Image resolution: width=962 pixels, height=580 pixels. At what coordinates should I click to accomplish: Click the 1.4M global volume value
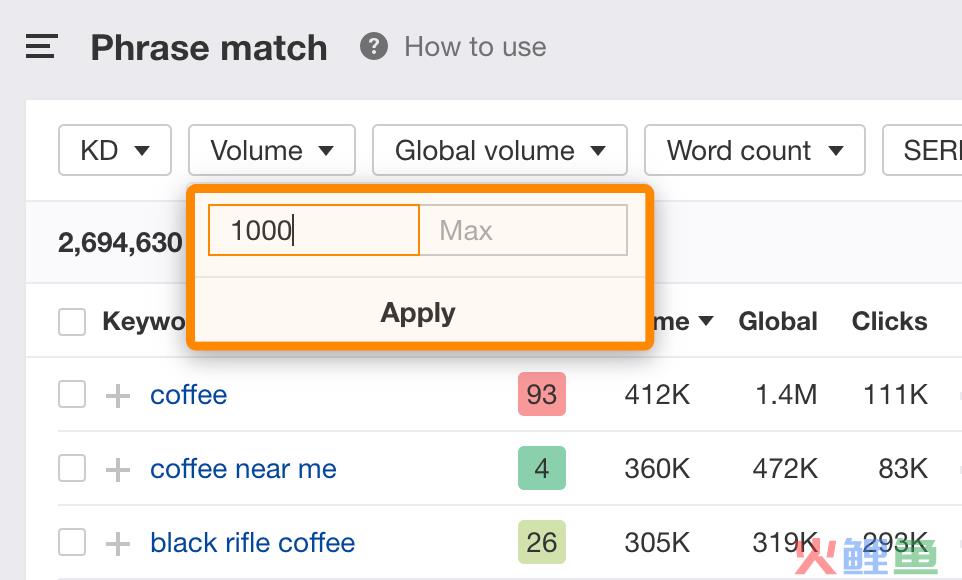tap(786, 395)
